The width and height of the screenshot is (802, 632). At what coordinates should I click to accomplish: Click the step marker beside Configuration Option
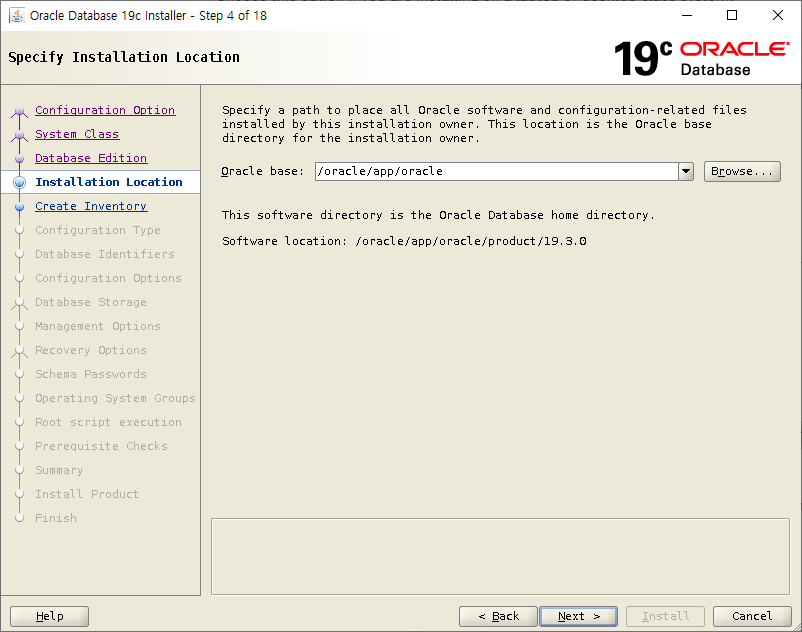[19, 111]
